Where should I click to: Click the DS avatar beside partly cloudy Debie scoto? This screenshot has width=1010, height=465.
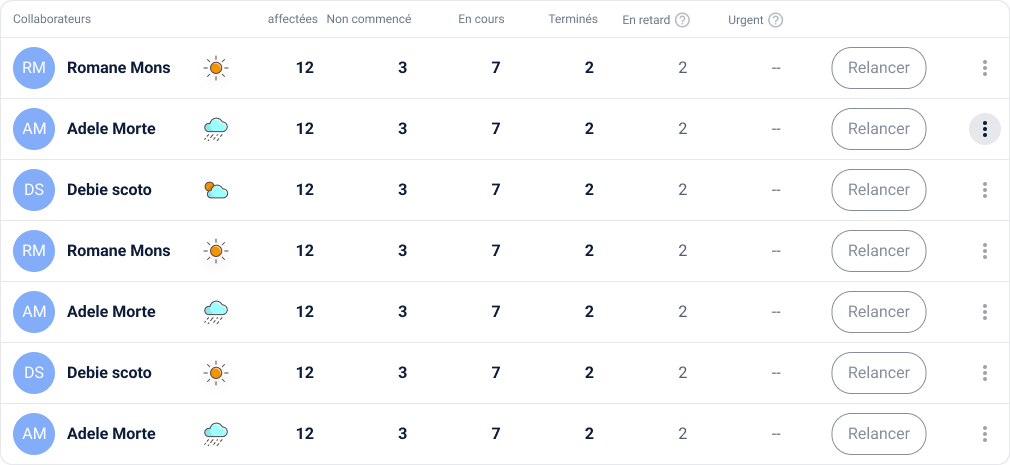tap(34, 190)
